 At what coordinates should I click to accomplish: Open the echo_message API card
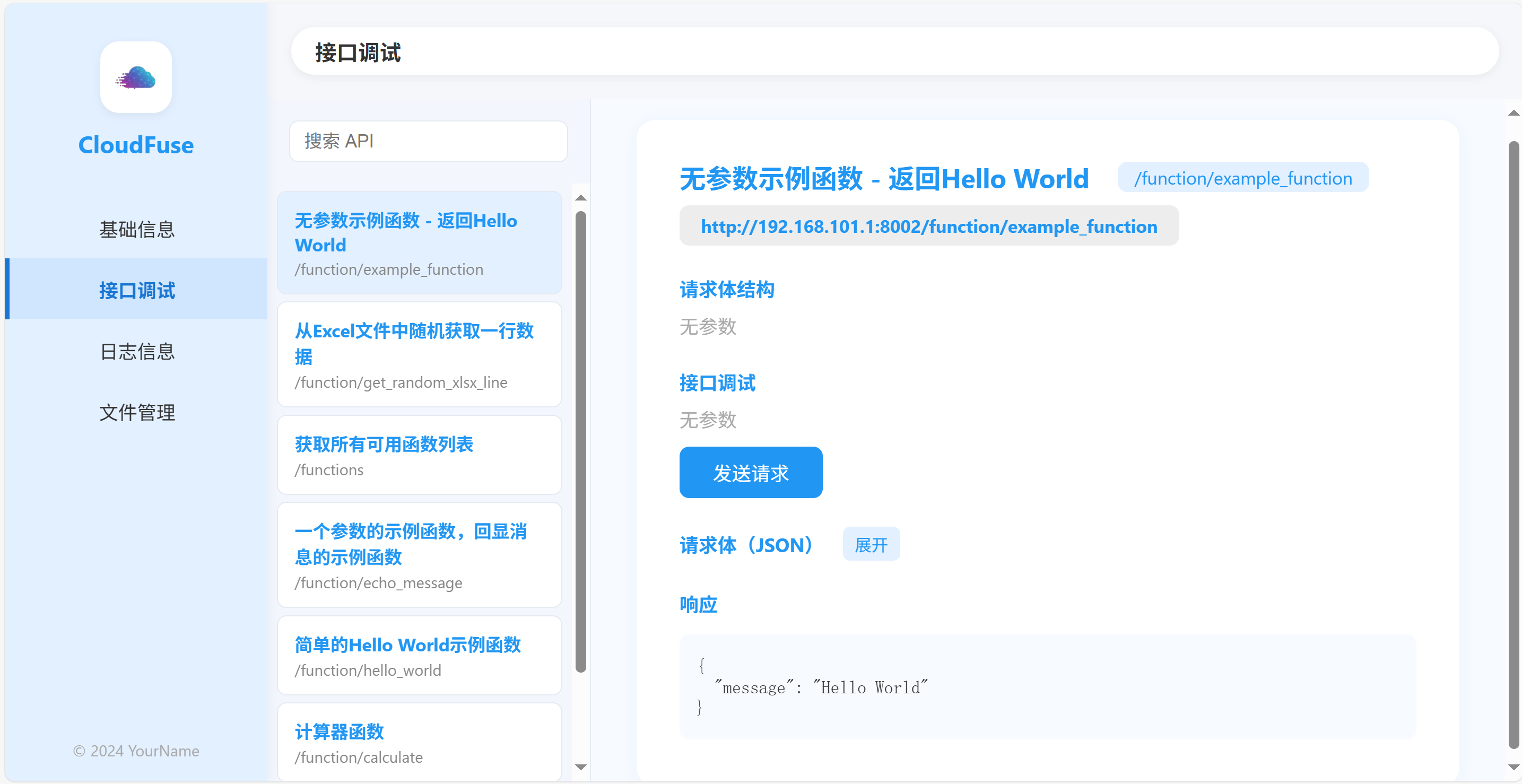pos(419,555)
